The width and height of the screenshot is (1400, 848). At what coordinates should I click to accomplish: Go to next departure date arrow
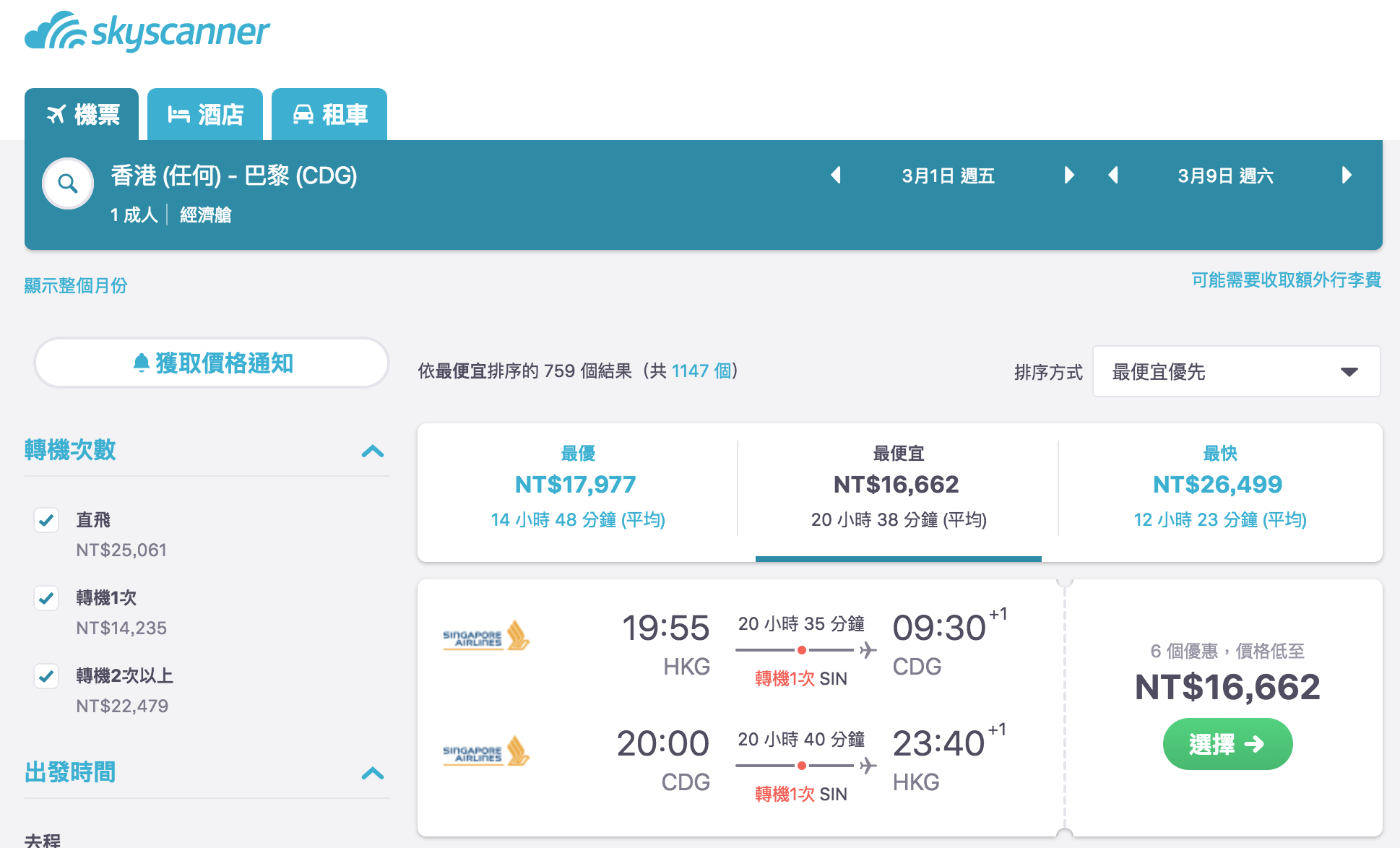coord(1069,176)
